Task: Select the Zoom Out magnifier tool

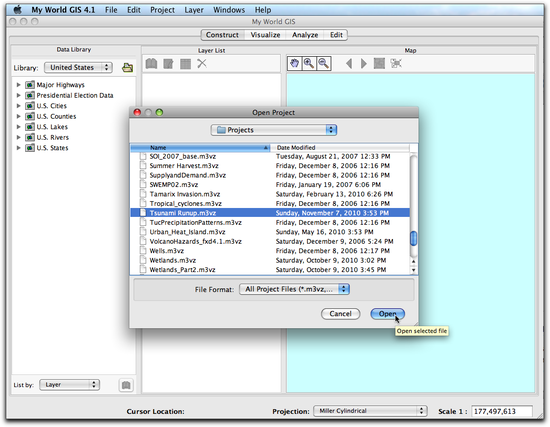Action: [x=323, y=64]
